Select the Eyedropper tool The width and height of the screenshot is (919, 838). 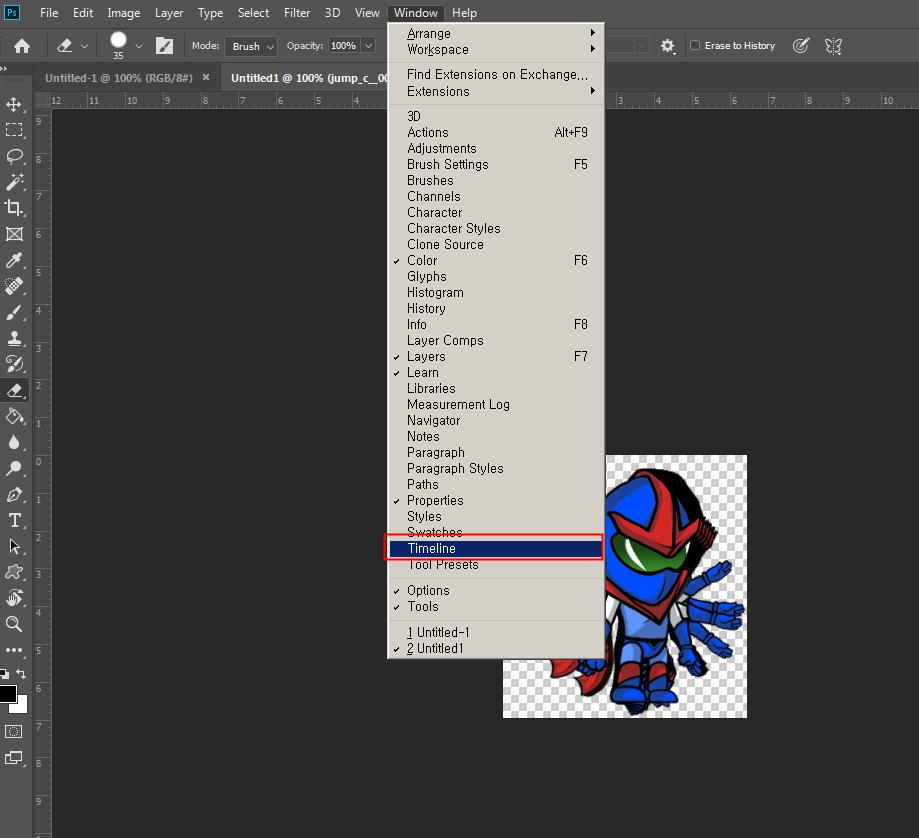point(14,260)
